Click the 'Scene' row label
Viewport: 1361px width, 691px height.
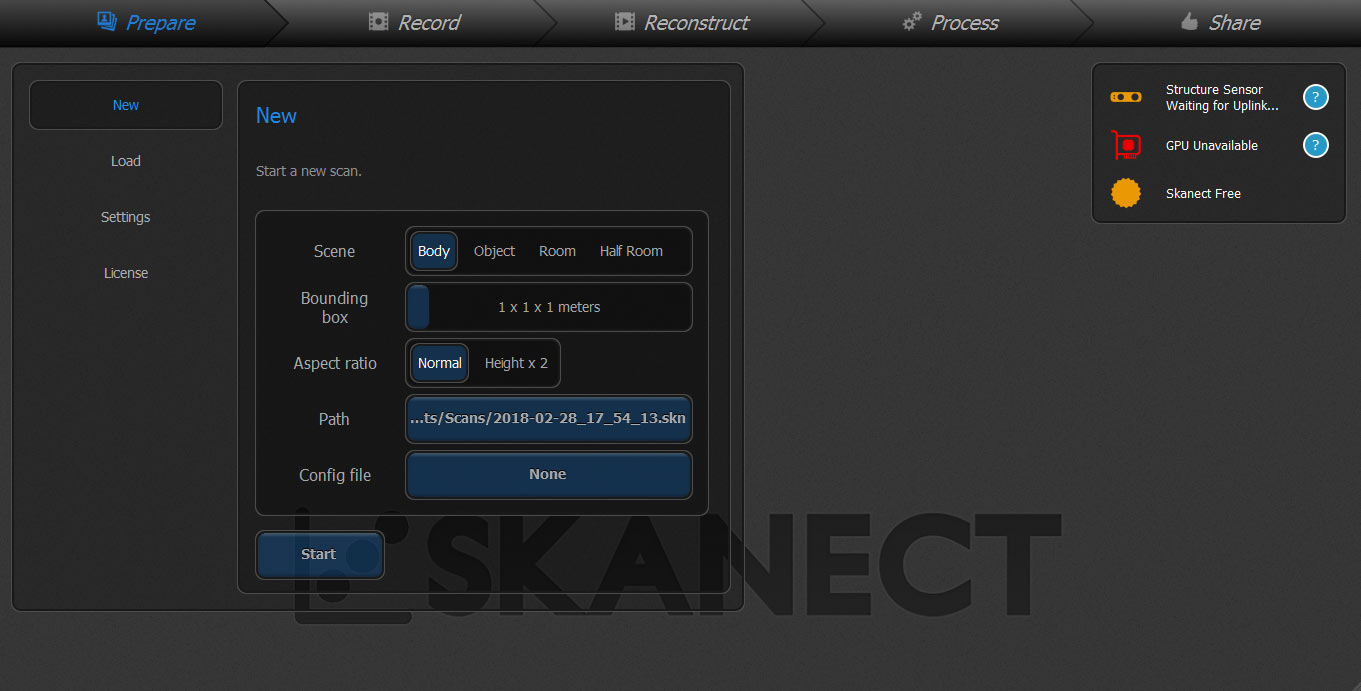point(334,251)
